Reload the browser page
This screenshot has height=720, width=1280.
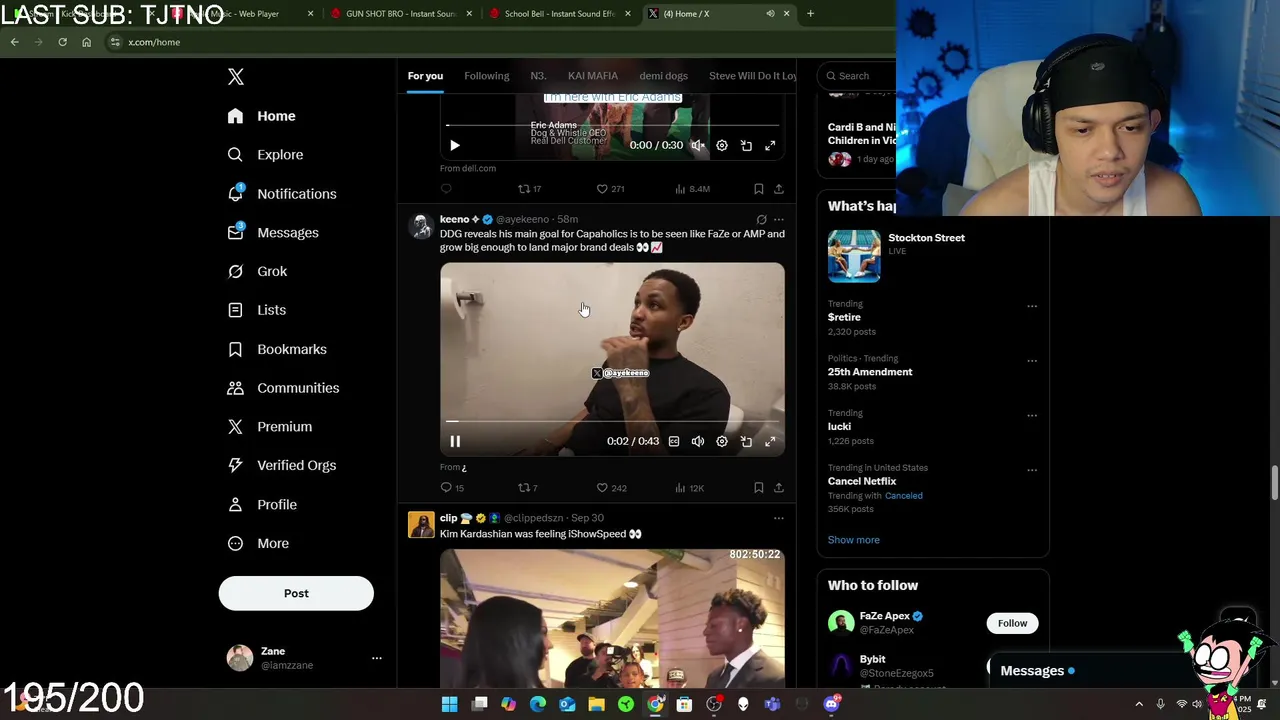pos(62,42)
